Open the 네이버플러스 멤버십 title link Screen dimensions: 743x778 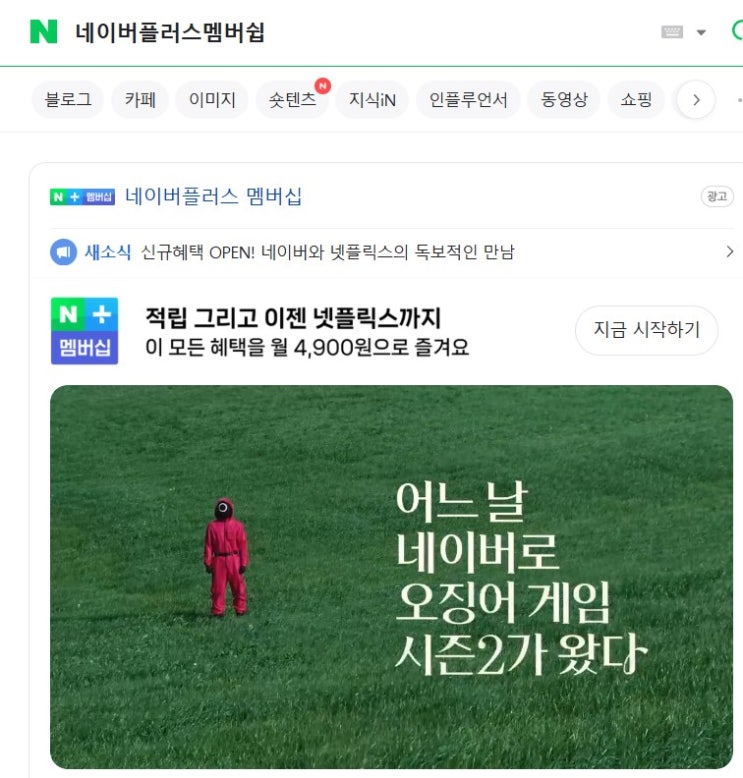pyautogui.click(x=213, y=196)
